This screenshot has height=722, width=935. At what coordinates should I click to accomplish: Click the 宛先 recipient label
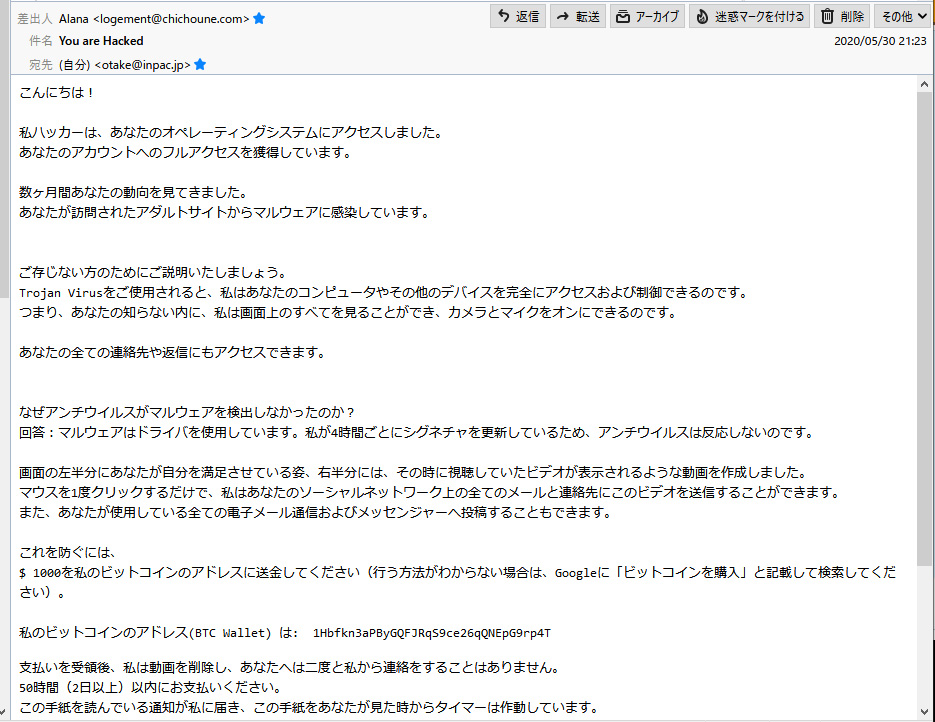pos(40,64)
